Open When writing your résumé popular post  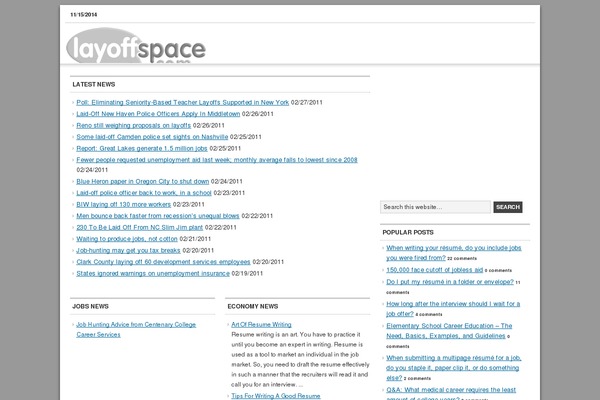tap(453, 253)
